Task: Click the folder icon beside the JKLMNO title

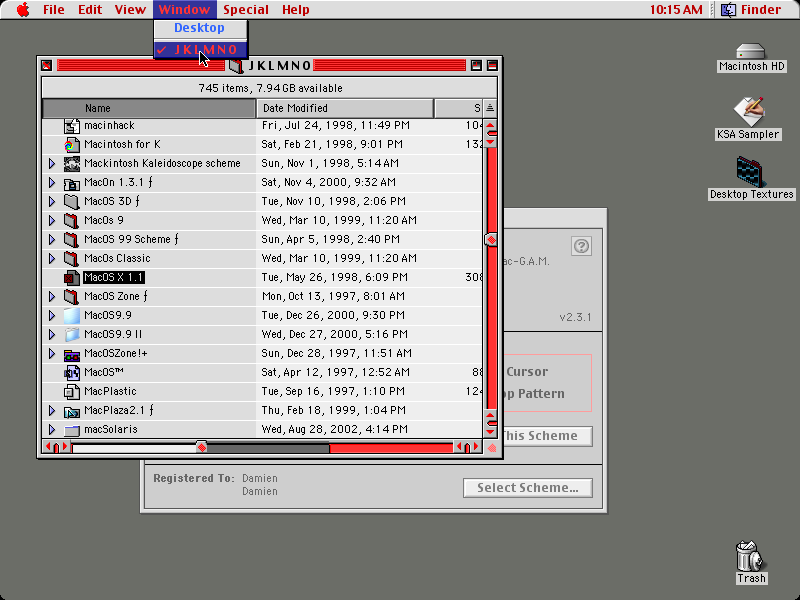Action: point(236,66)
